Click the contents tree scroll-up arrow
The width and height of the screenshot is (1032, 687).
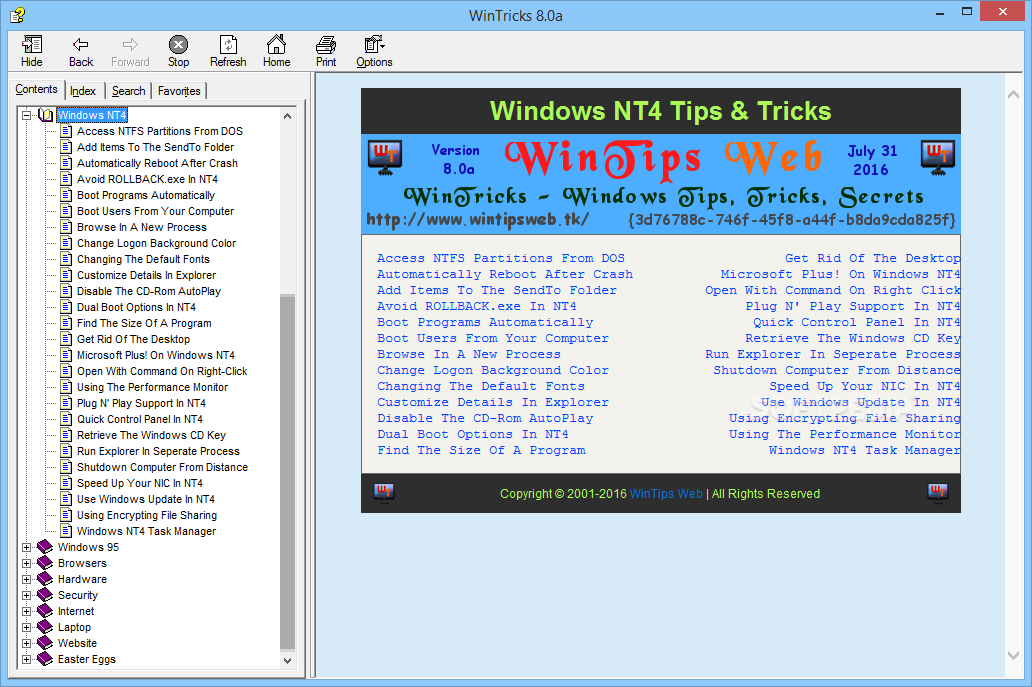[287, 116]
